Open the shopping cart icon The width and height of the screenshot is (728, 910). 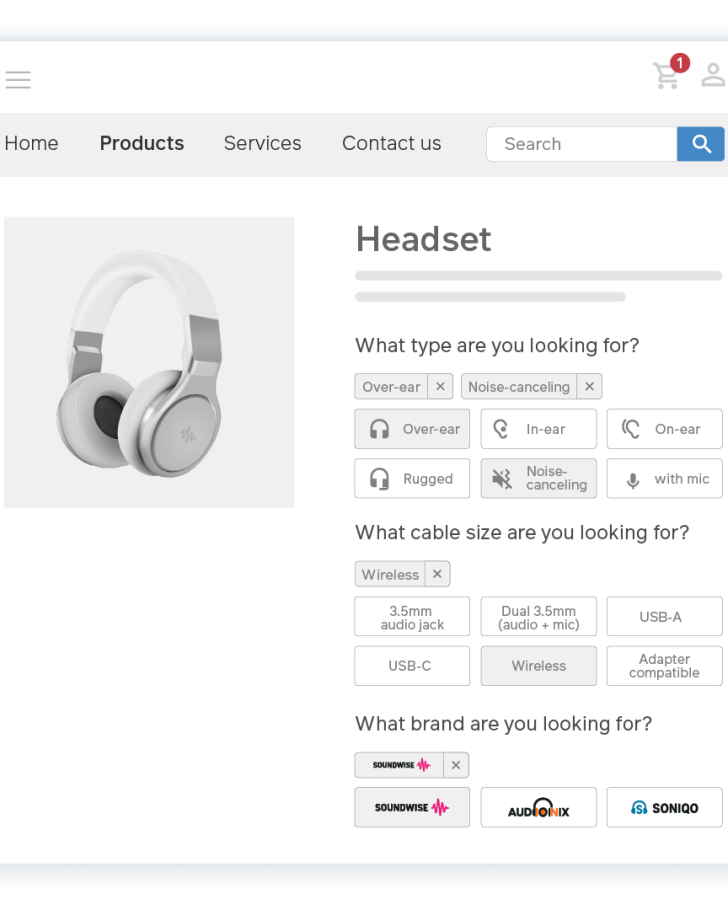(x=667, y=77)
